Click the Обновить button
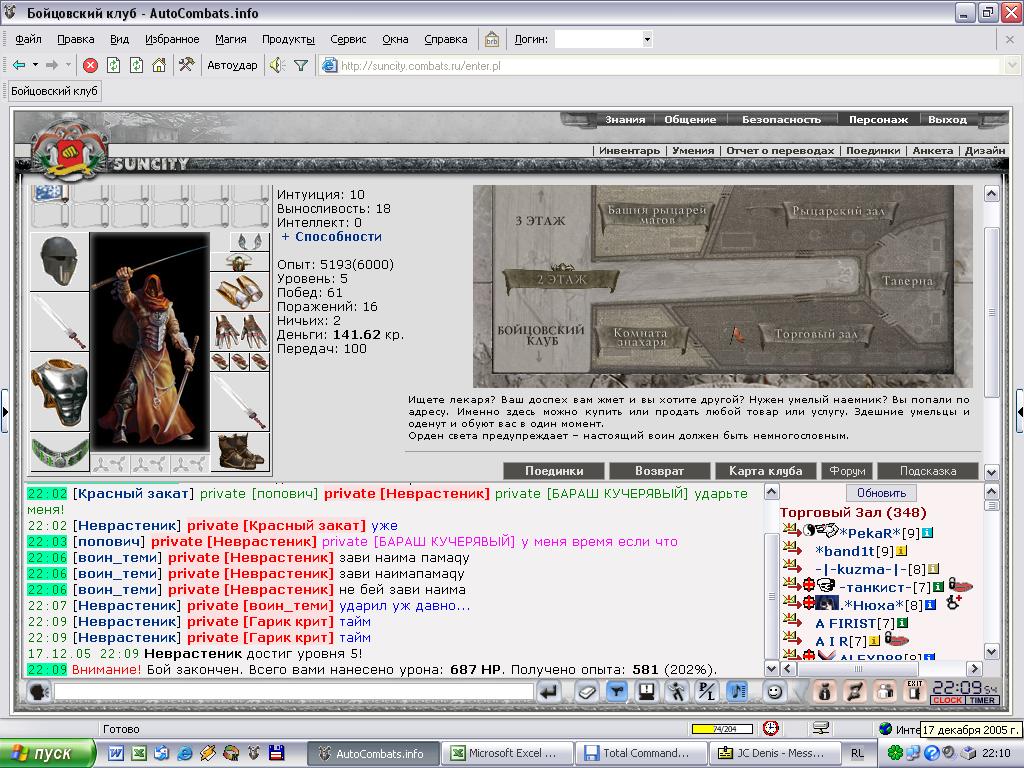Viewport: 1024px width, 768px height. click(x=881, y=493)
